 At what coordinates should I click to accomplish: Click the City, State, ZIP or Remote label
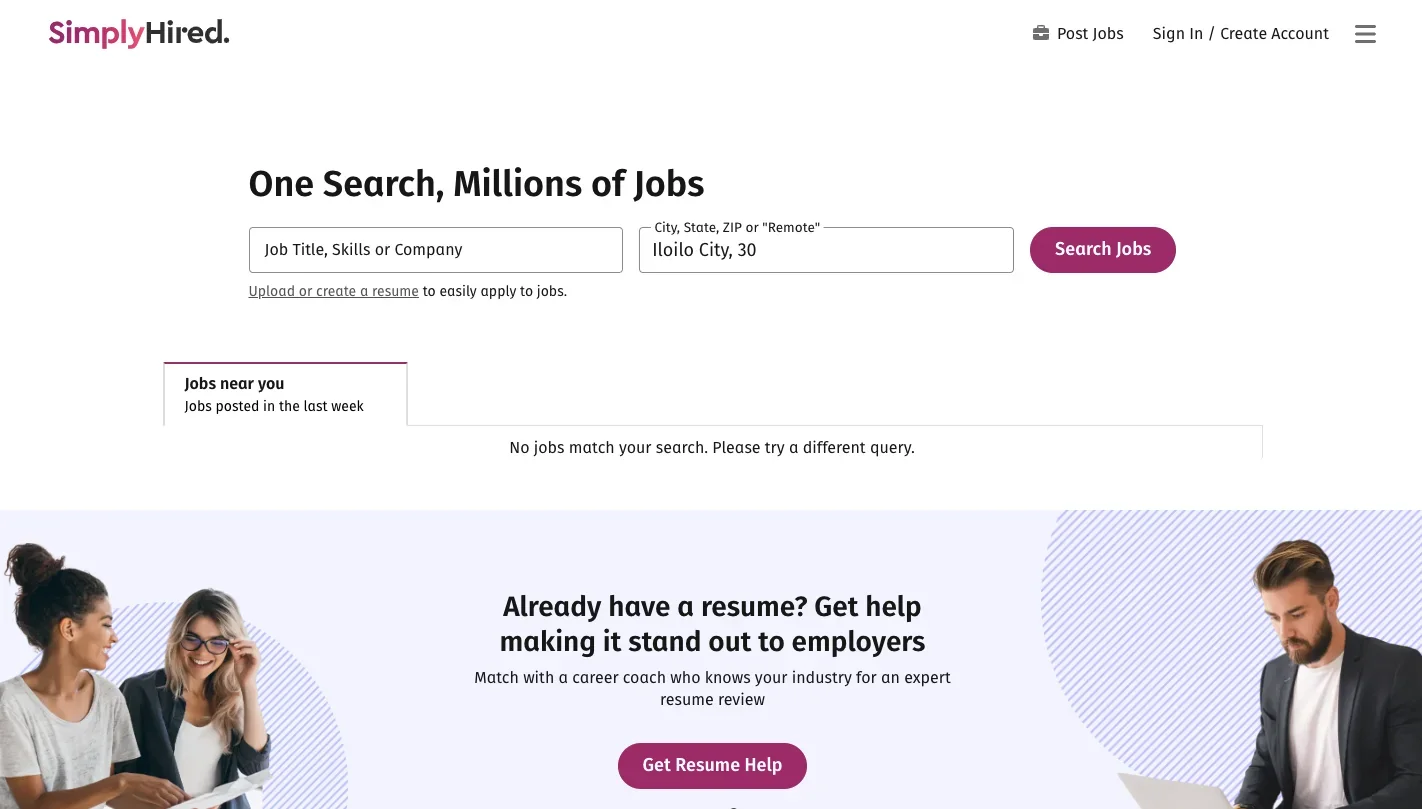tap(736, 228)
